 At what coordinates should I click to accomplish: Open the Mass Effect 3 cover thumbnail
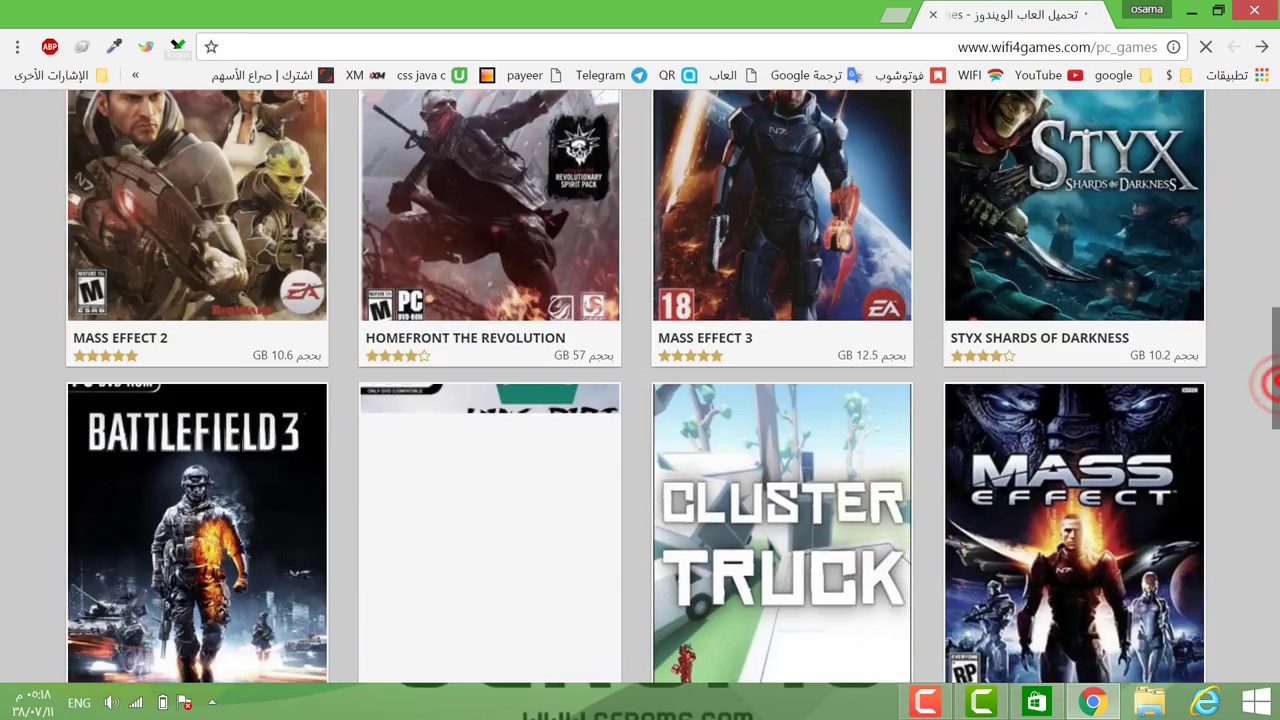tap(782, 205)
